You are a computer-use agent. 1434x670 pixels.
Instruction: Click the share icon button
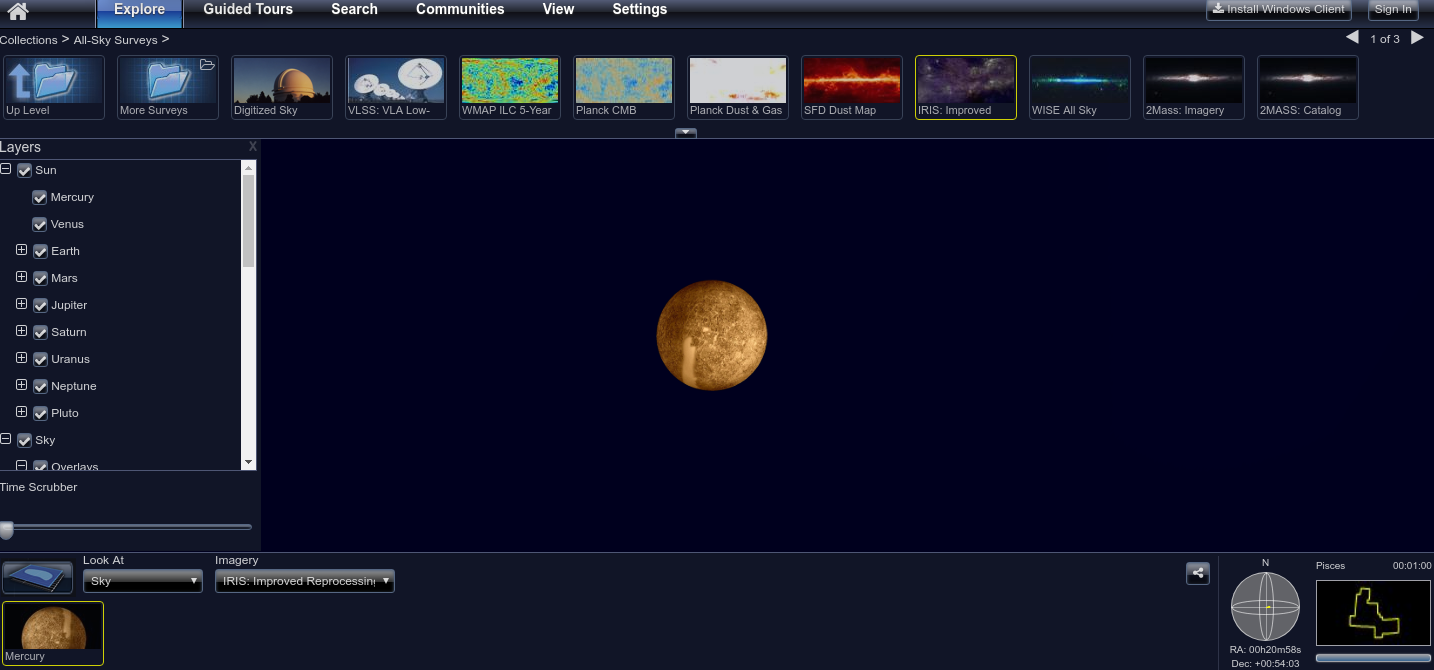pyautogui.click(x=1197, y=573)
